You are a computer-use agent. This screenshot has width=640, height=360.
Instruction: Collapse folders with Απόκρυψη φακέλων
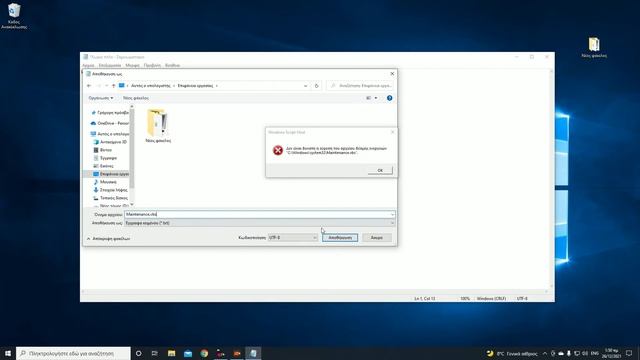[108, 238]
